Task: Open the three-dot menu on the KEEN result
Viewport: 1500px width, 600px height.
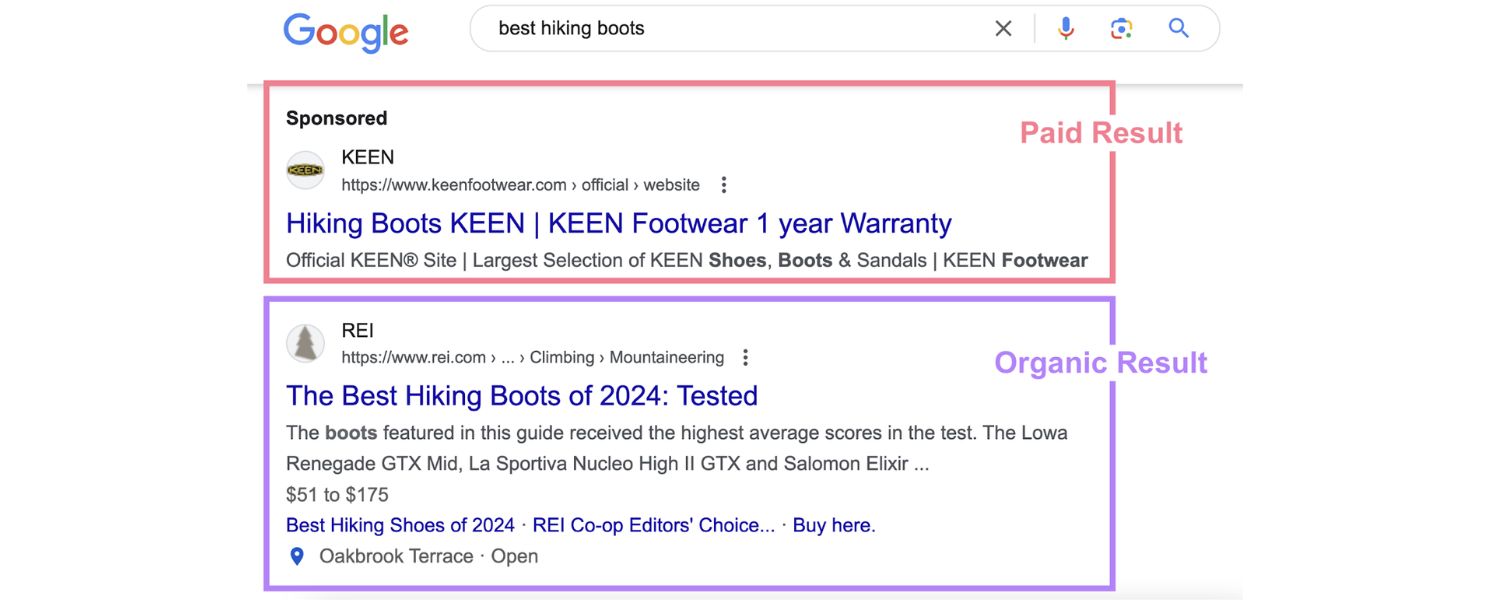Action: [723, 184]
